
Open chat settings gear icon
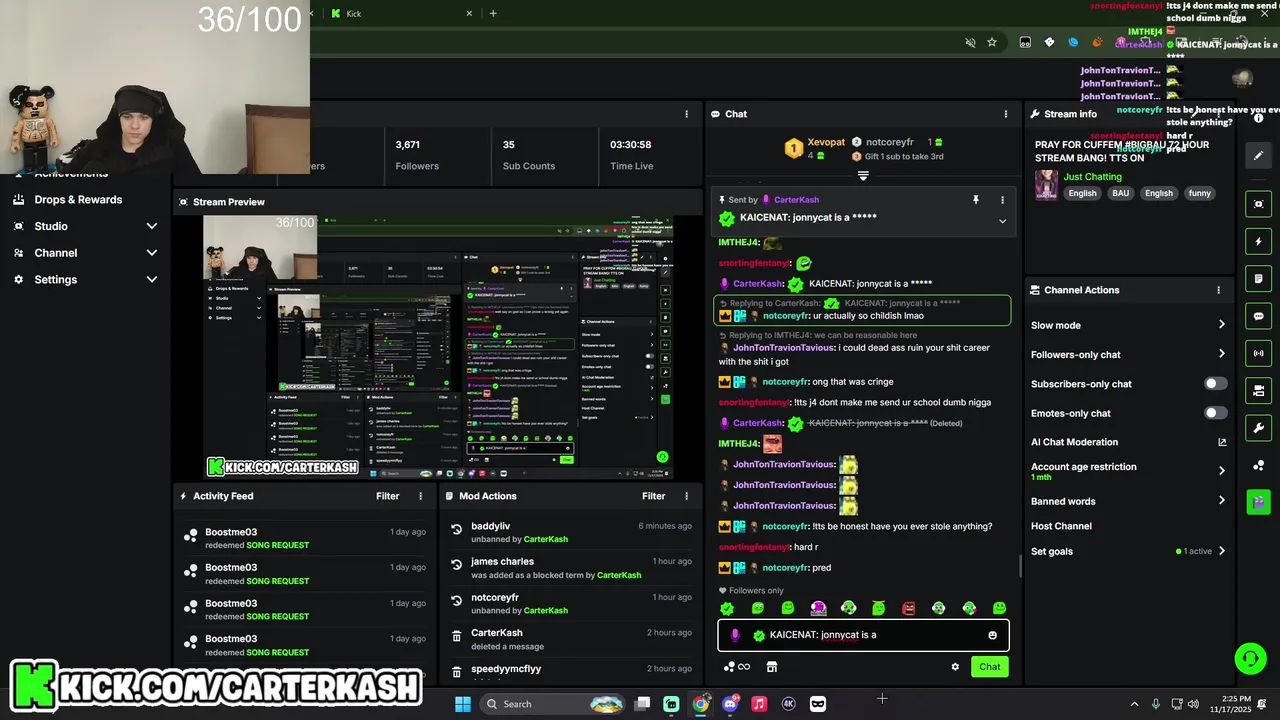(955, 667)
